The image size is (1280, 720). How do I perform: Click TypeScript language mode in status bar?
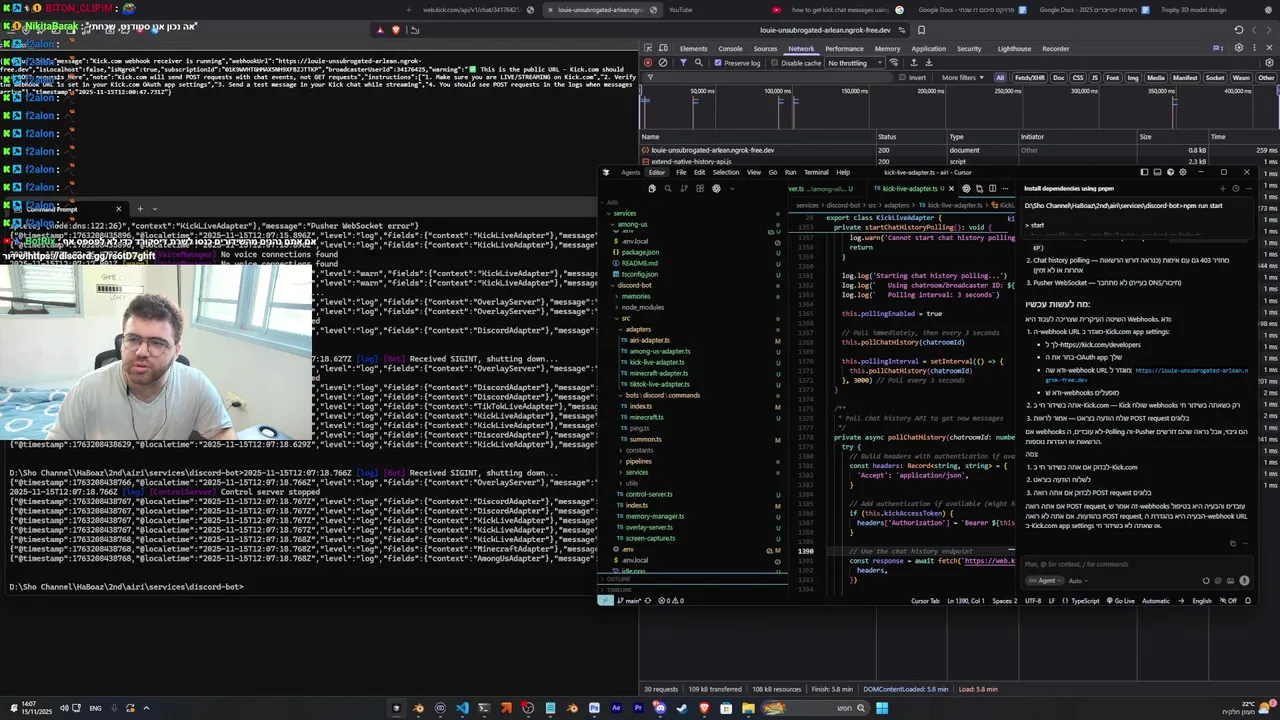click(1085, 601)
